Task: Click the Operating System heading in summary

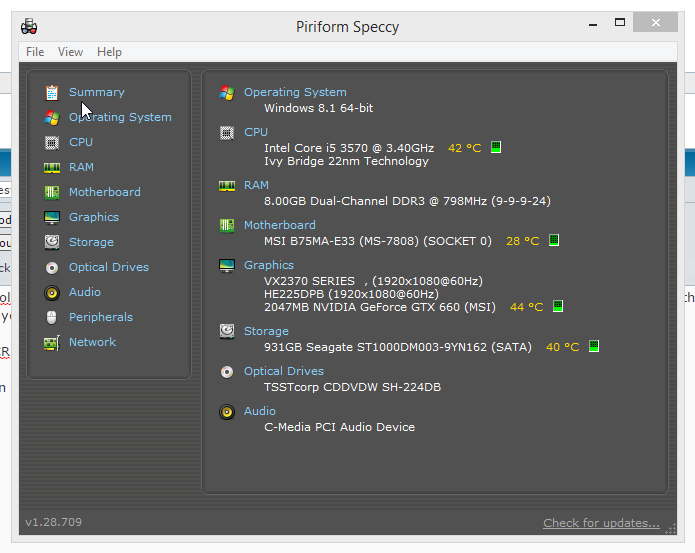Action: (295, 92)
